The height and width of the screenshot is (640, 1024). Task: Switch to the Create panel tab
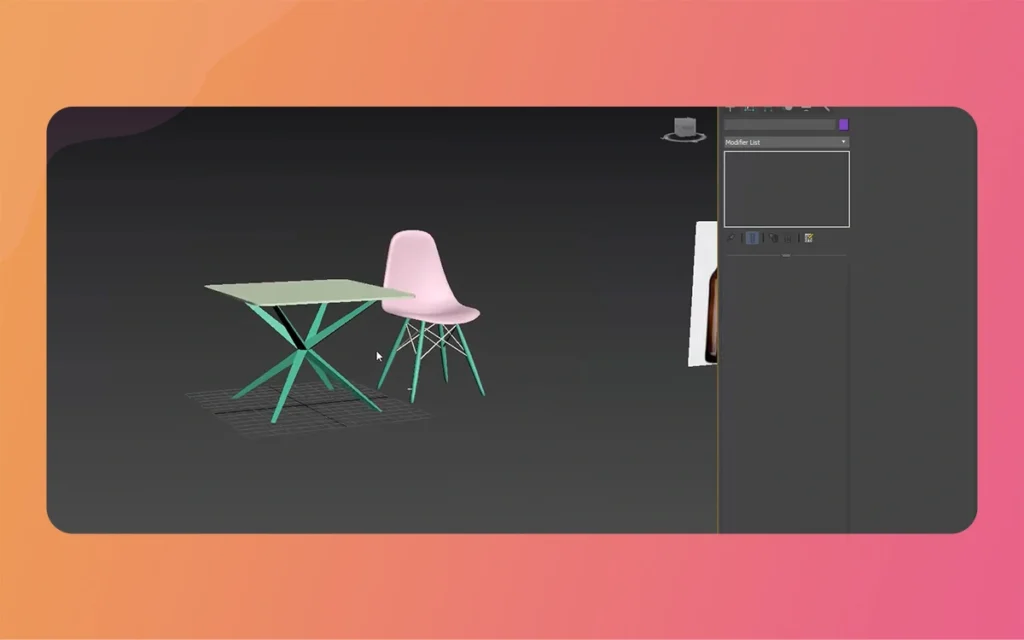pyautogui.click(x=731, y=106)
